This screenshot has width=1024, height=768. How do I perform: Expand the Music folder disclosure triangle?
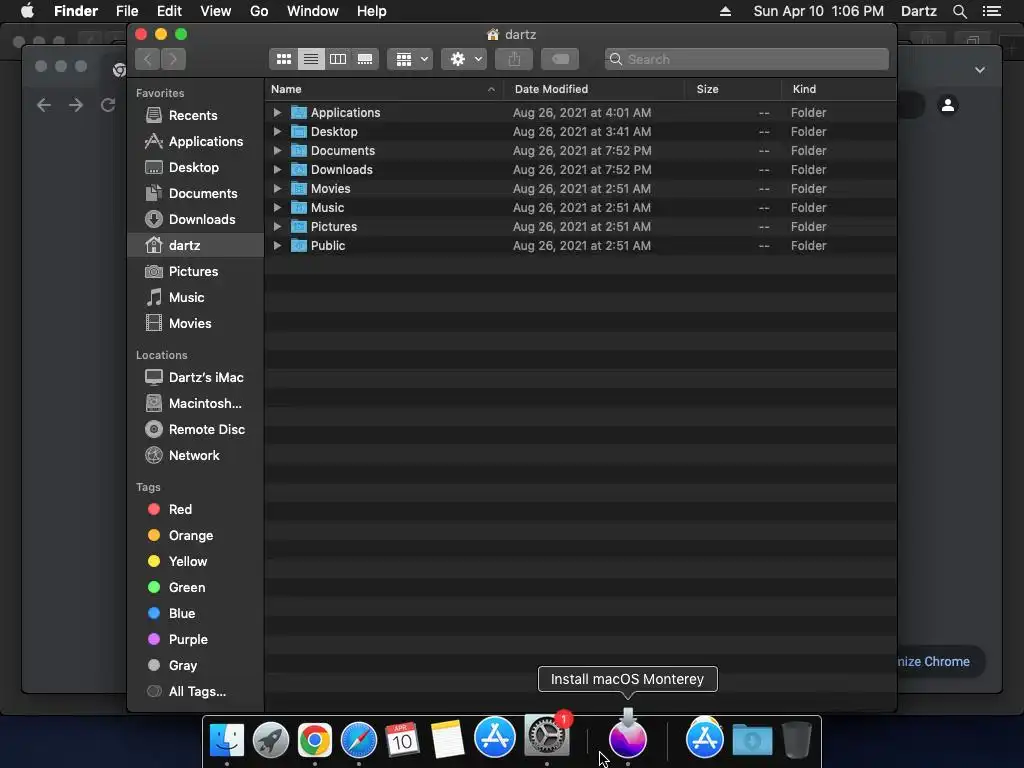(x=277, y=207)
